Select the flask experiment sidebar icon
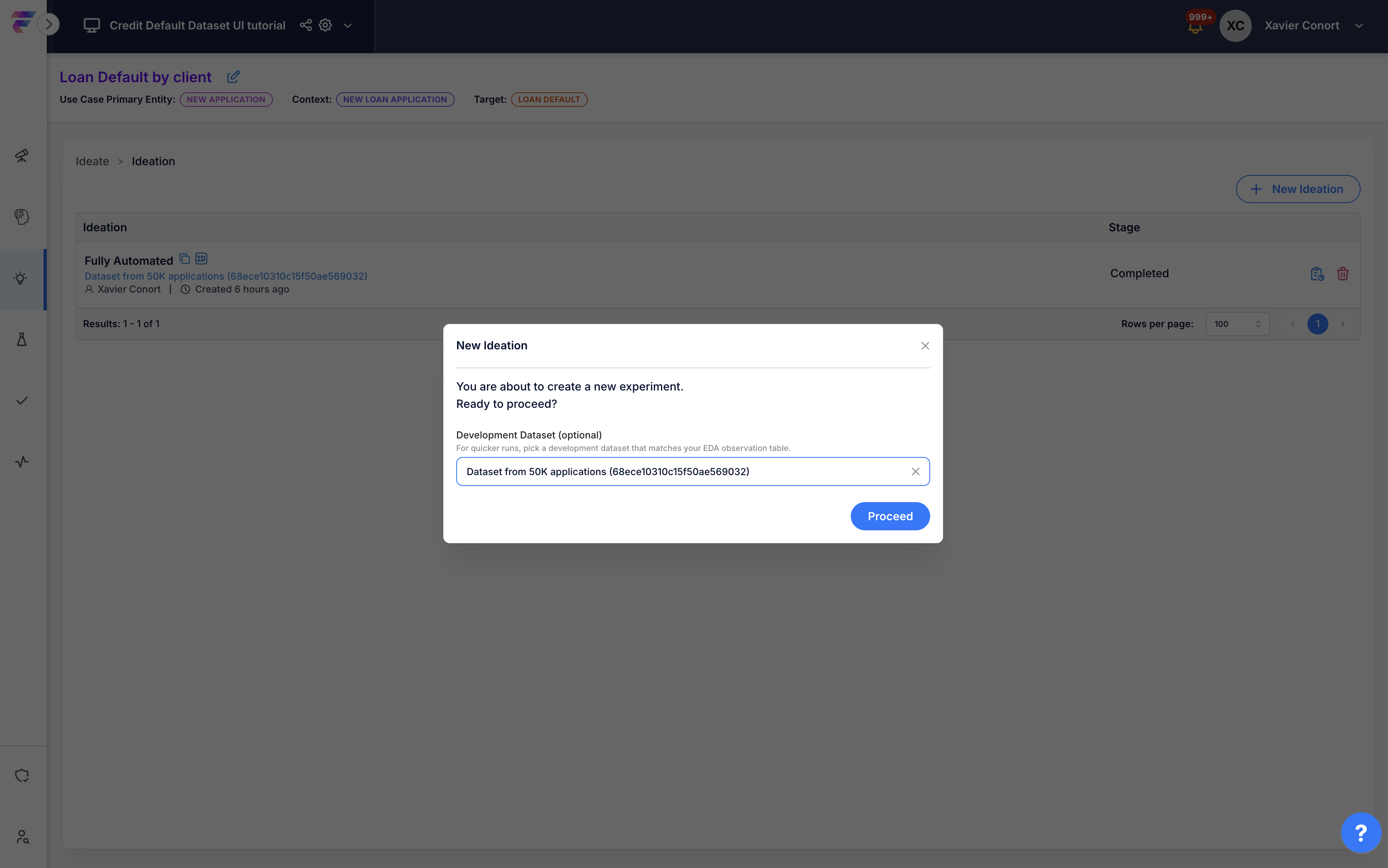Image resolution: width=1388 pixels, height=868 pixels. point(22,339)
